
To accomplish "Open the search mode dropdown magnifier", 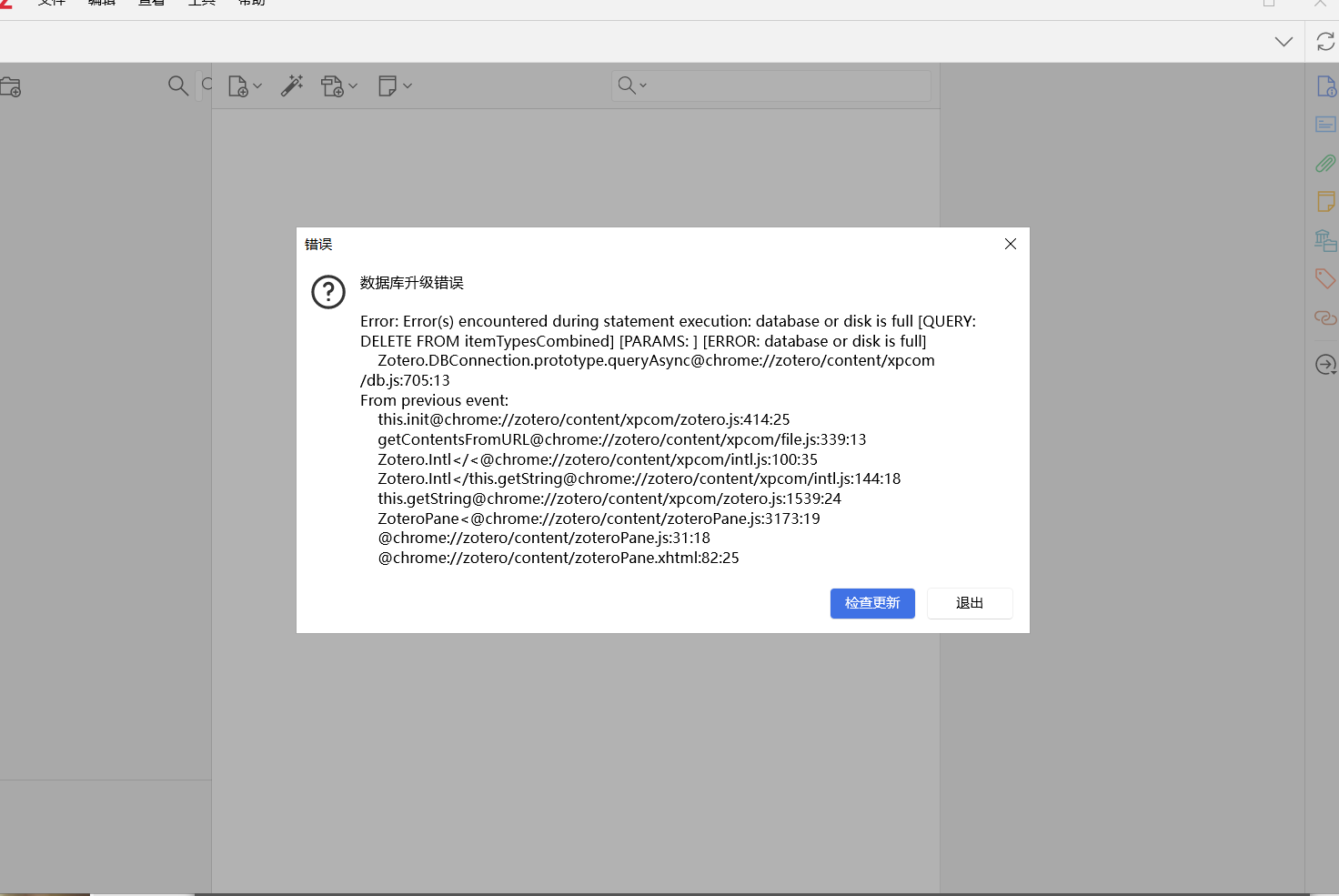I will click(x=632, y=86).
